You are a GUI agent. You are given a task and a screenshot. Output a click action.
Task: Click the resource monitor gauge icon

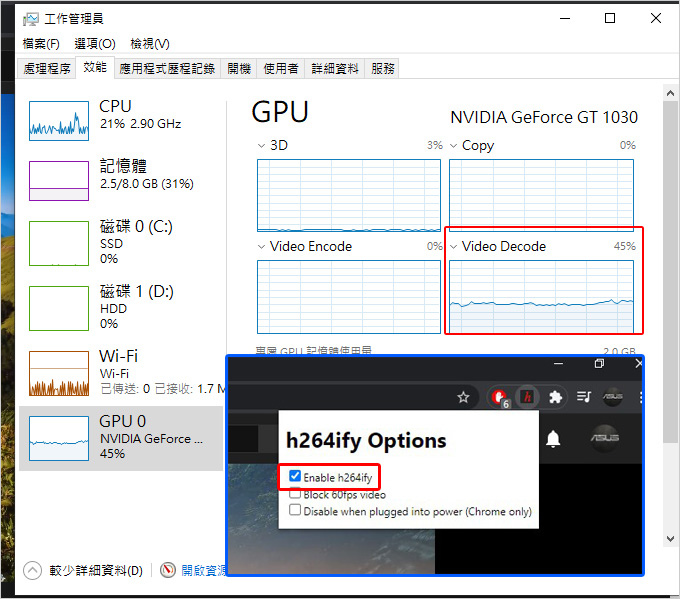pyautogui.click(x=168, y=570)
